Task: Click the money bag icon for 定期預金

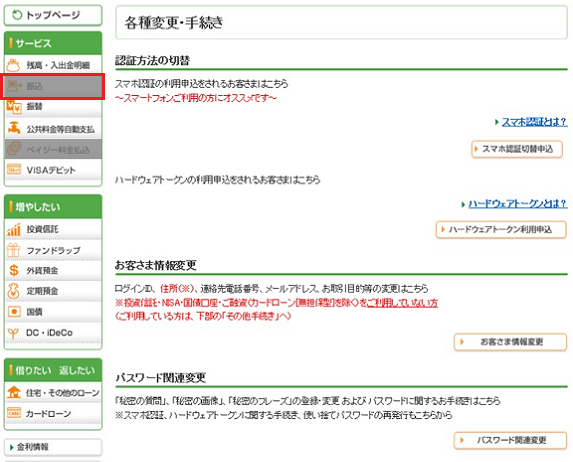Action: [13, 291]
